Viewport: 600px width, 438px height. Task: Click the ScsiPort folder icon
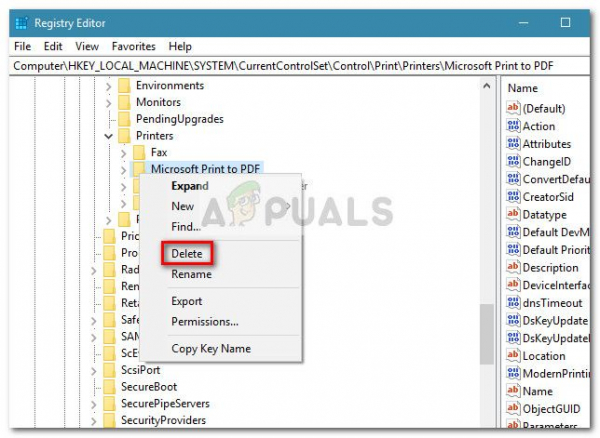[x=109, y=370]
